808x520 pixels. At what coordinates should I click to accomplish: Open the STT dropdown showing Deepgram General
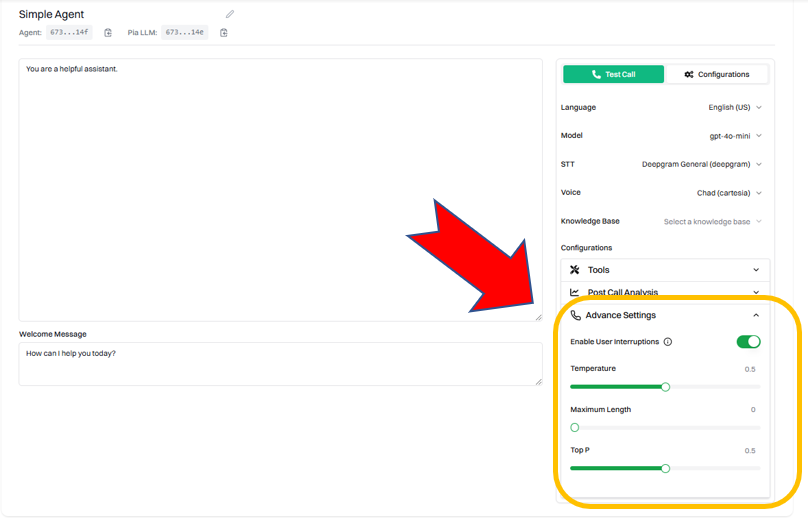point(701,164)
